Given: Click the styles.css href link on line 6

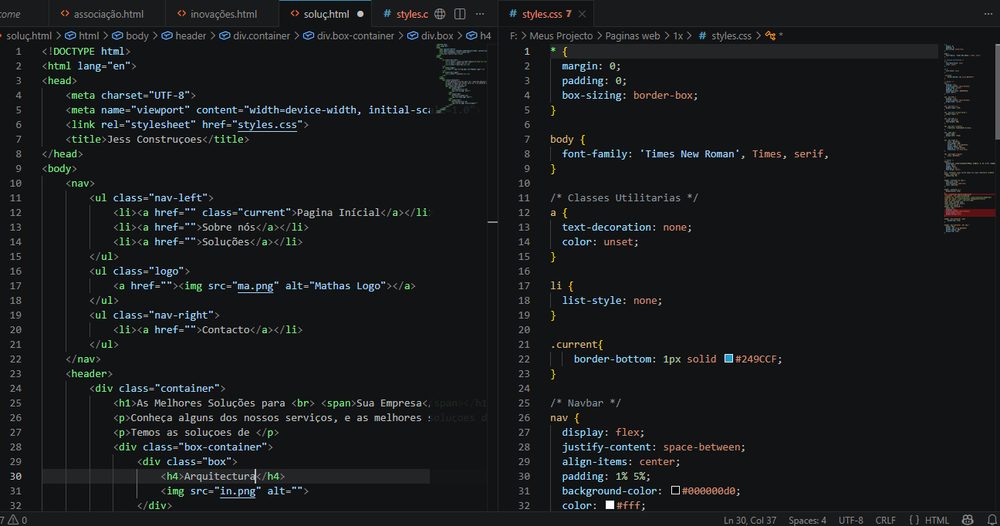Looking at the screenshot, I should point(267,124).
